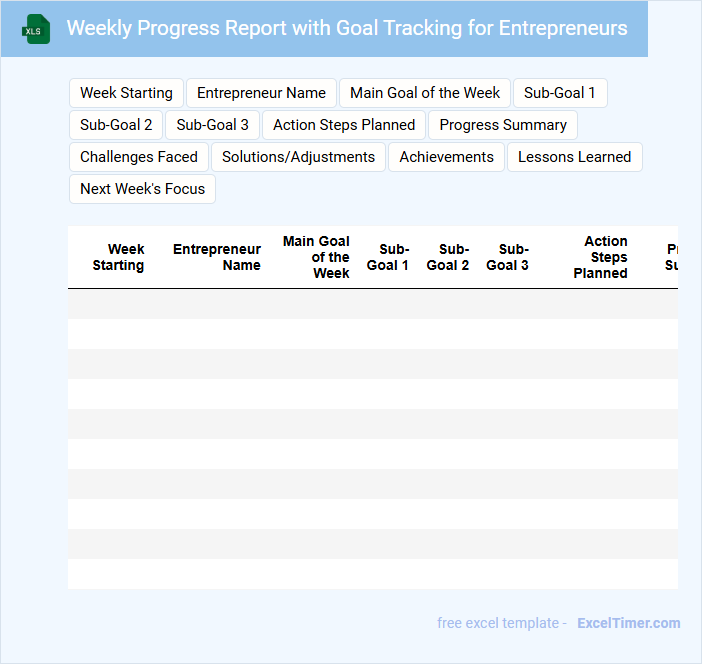Click the report title text in header
Viewport: 702px width, 664px height.
tap(347, 28)
